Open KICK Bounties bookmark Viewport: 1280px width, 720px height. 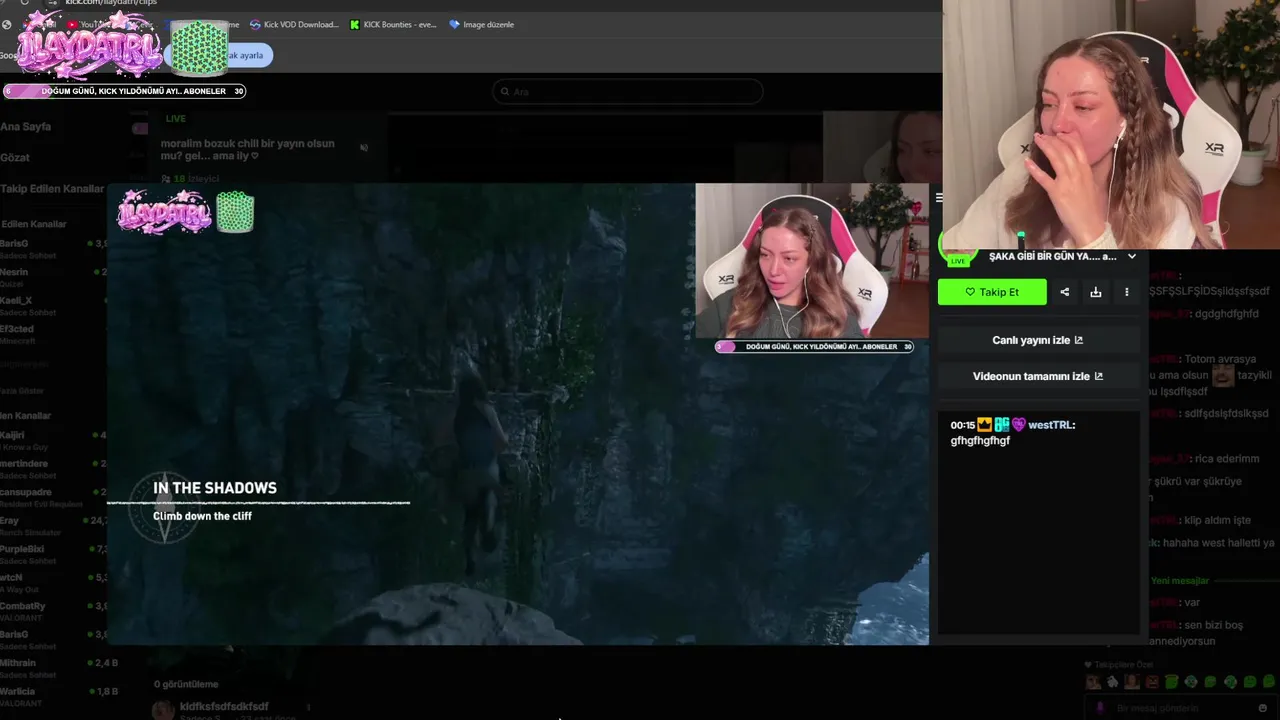point(393,24)
